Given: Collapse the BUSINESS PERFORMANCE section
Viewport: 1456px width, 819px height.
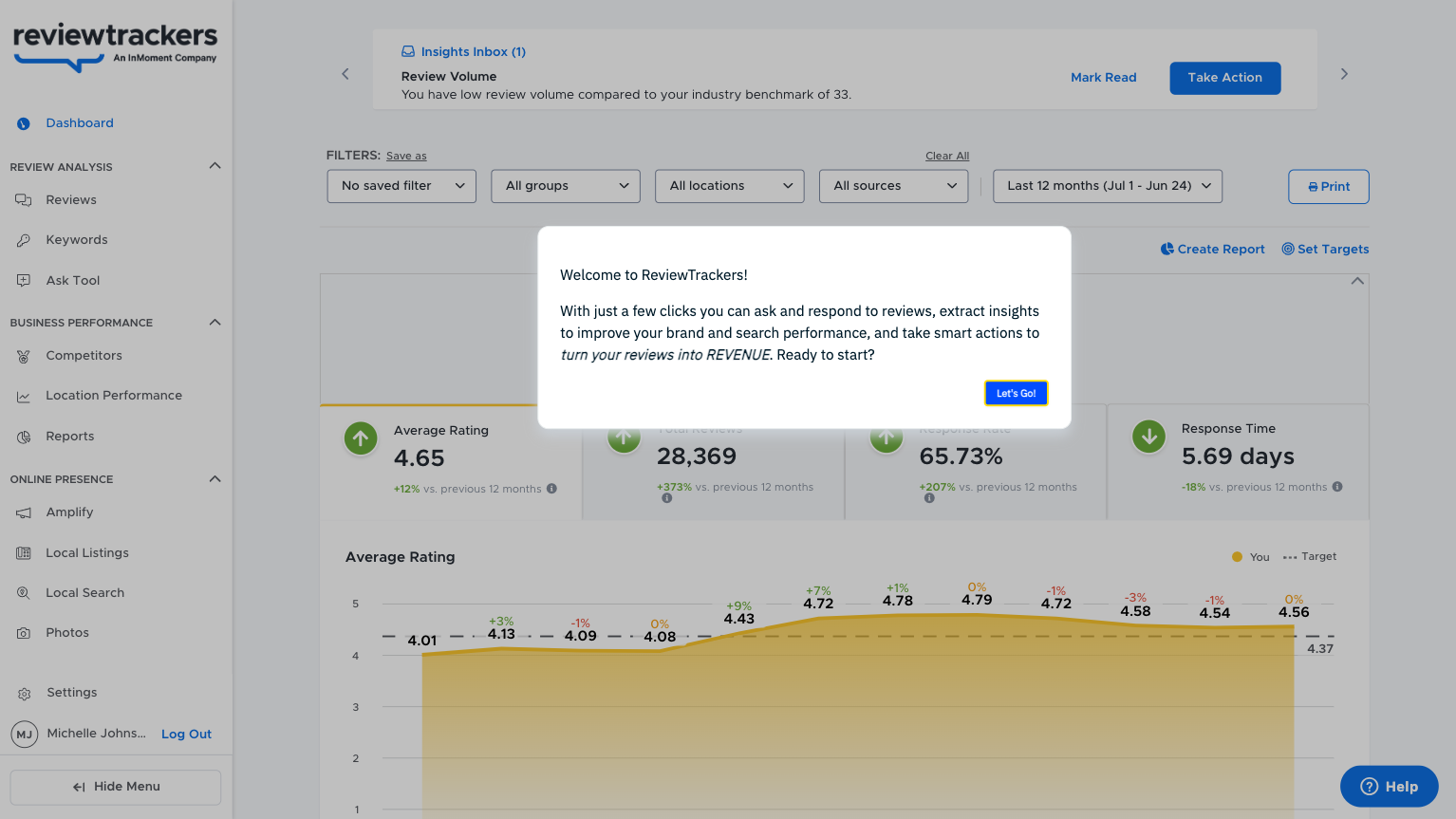Looking at the screenshot, I should (x=215, y=322).
